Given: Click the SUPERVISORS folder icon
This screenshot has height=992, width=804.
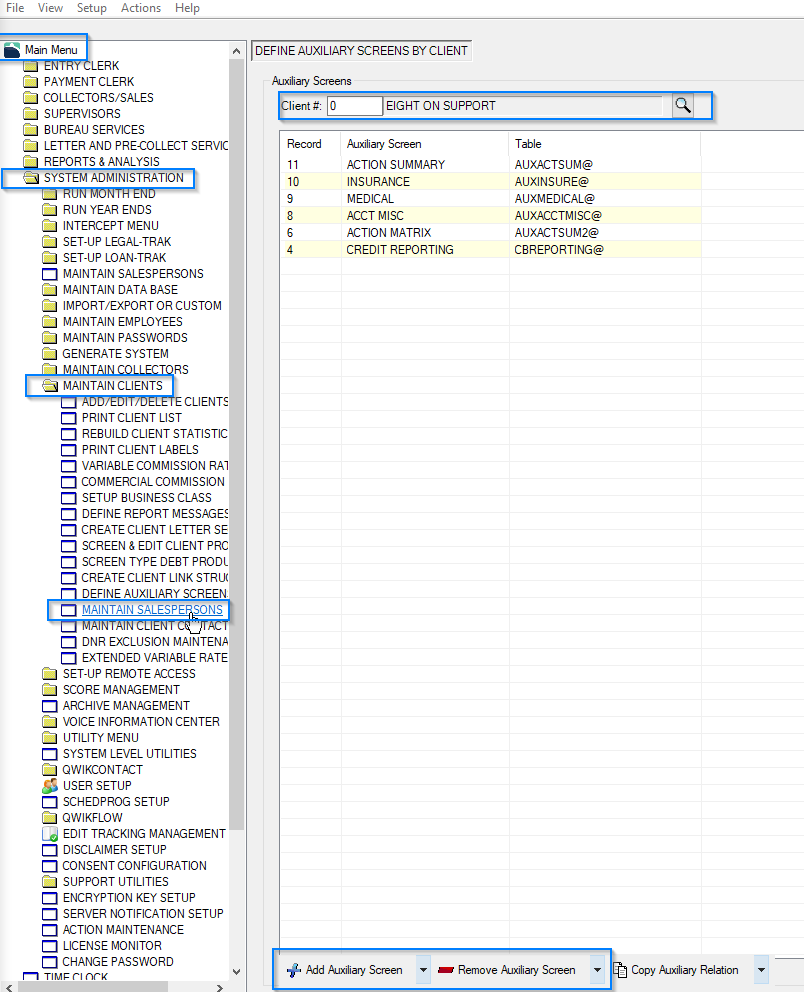Looking at the screenshot, I should click(30, 114).
